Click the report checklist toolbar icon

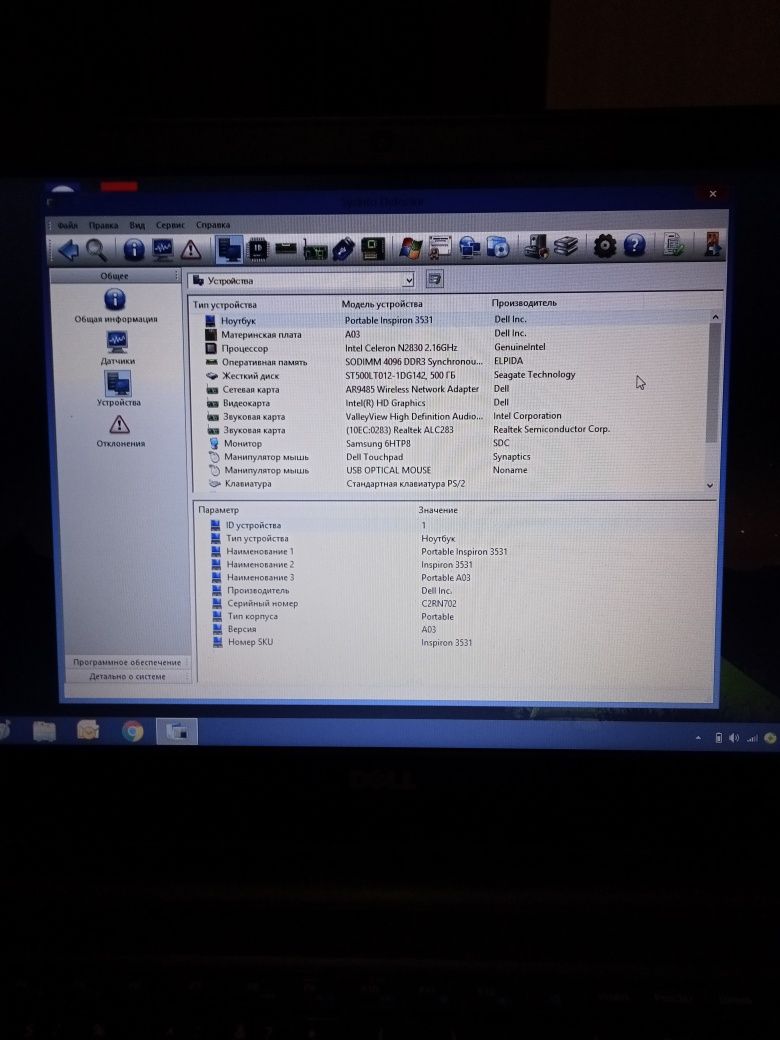coord(673,245)
